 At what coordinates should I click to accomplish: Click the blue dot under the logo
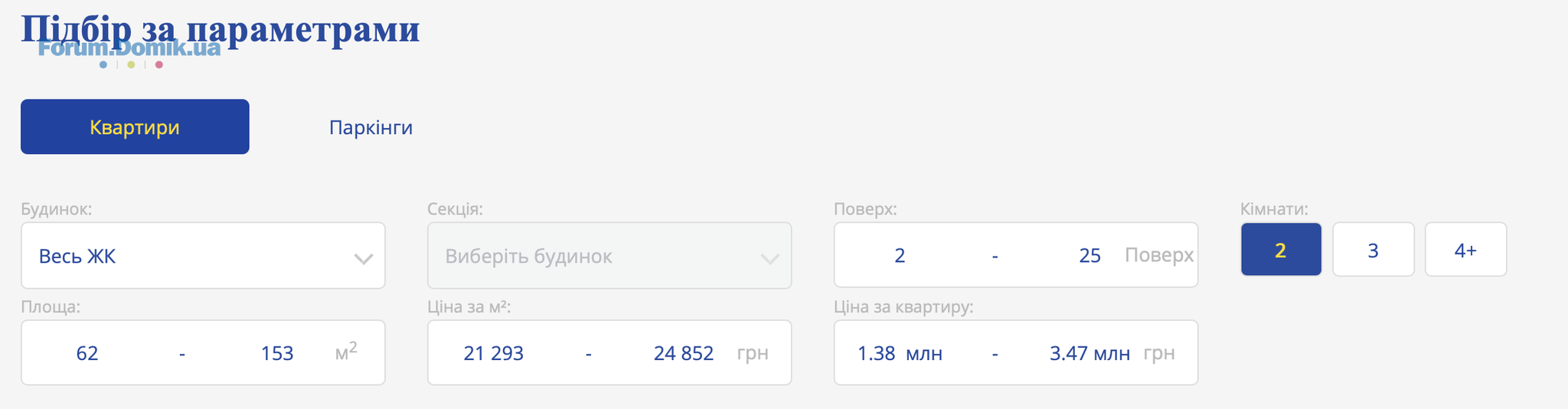(103, 64)
